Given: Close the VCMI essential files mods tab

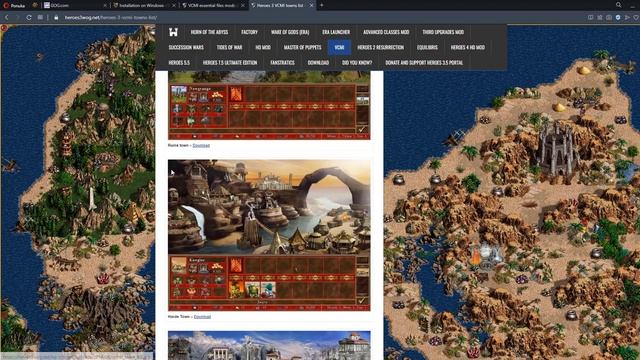Looking at the screenshot, I should (x=243, y=5).
